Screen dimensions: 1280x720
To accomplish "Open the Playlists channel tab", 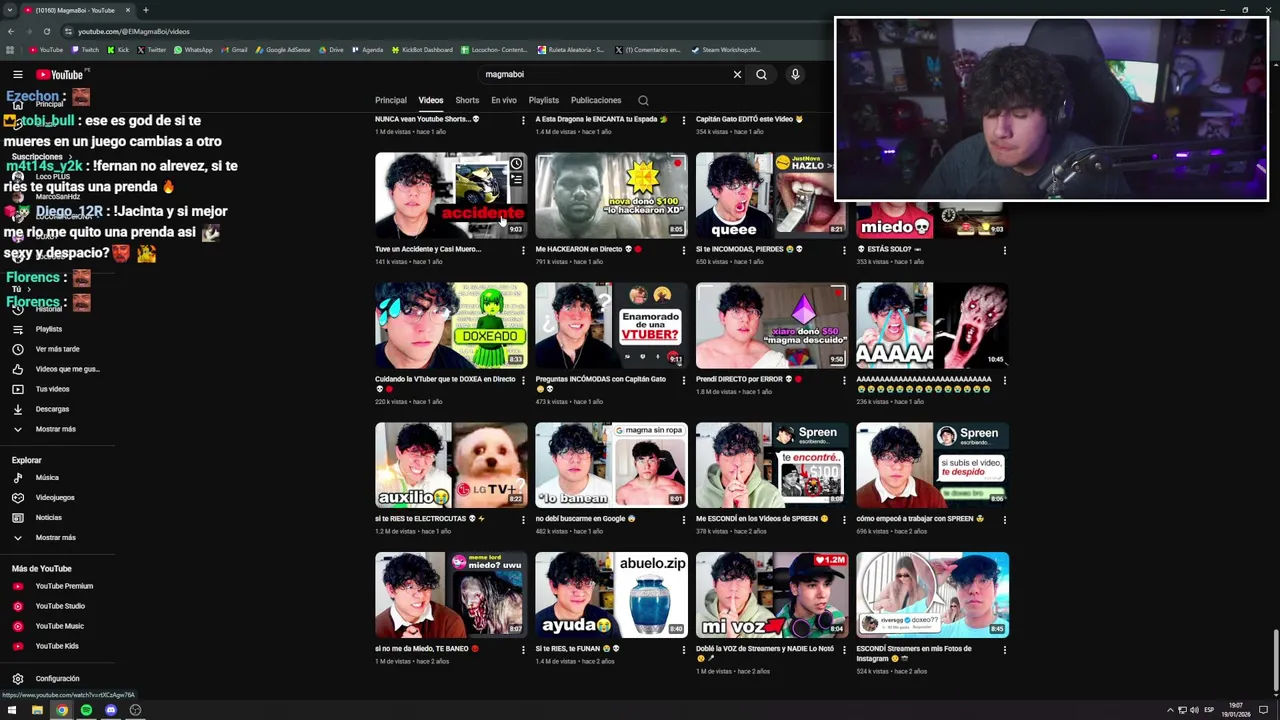I will coord(544,100).
